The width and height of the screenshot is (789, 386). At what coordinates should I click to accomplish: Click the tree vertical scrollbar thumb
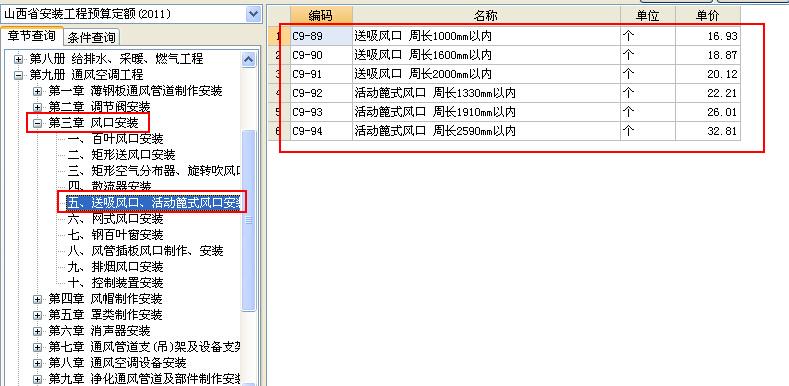pos(249,220)
